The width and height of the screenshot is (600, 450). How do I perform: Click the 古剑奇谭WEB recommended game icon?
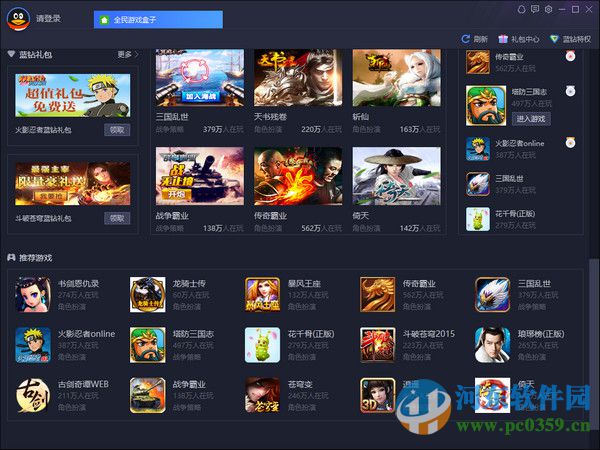[33, 395]
